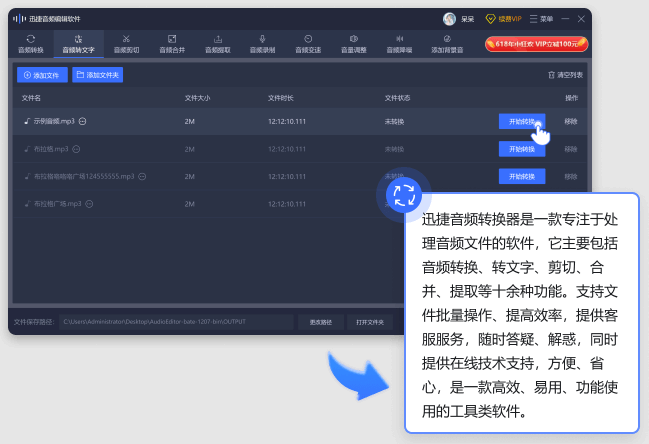Switch to the 音频变速 speed tool
Viewport: 649px width, 444px height.
coord(308,44)
